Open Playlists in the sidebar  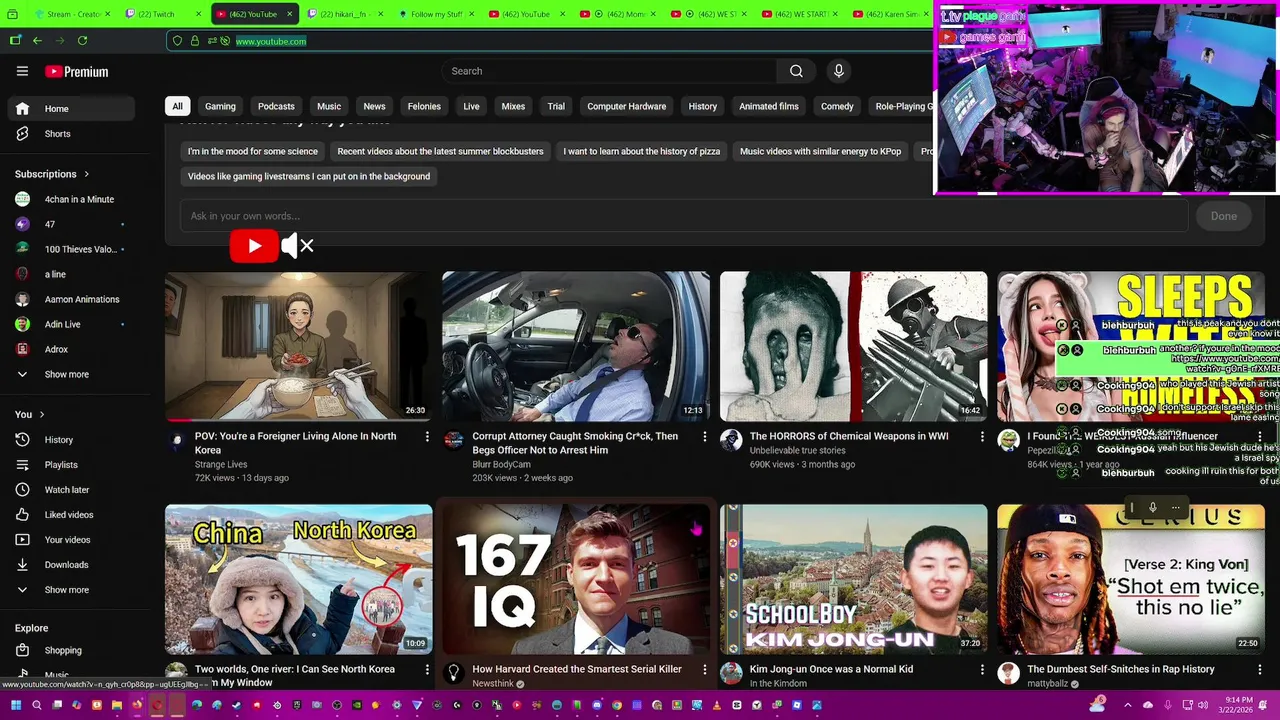[70, 465]
